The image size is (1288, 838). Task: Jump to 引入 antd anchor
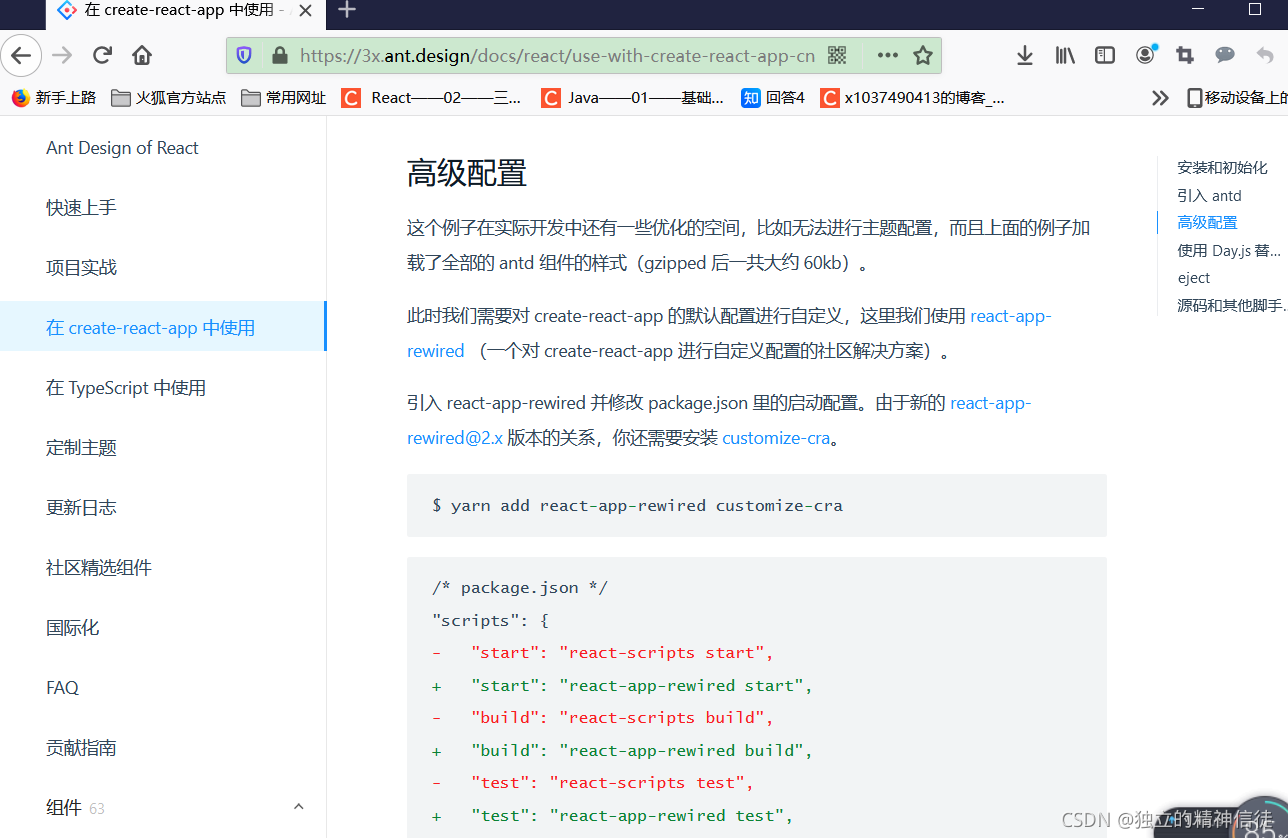click(x=1209, y=195)
